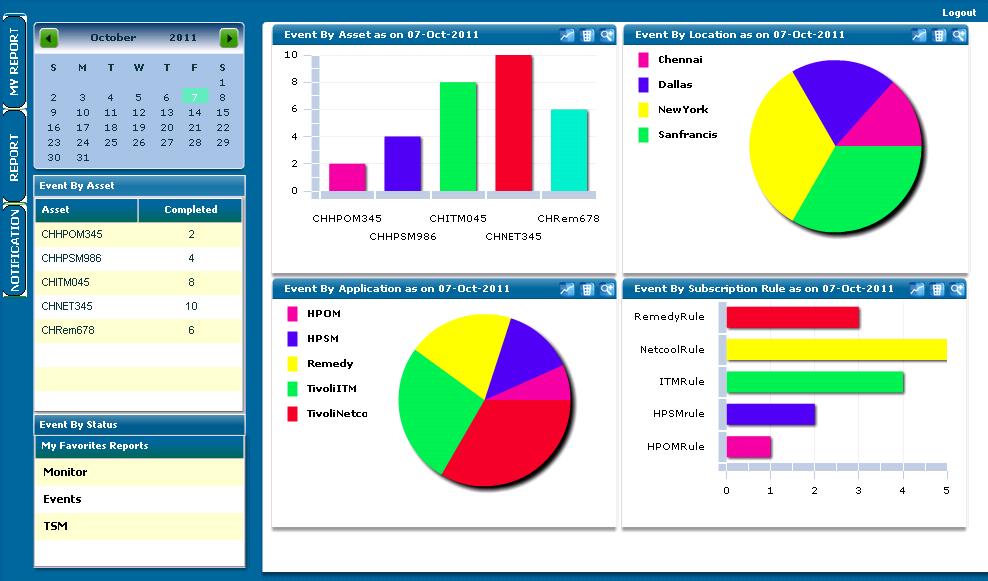Open the Monitor favorite report
This screenshot has height=581, width=988.
65,472
